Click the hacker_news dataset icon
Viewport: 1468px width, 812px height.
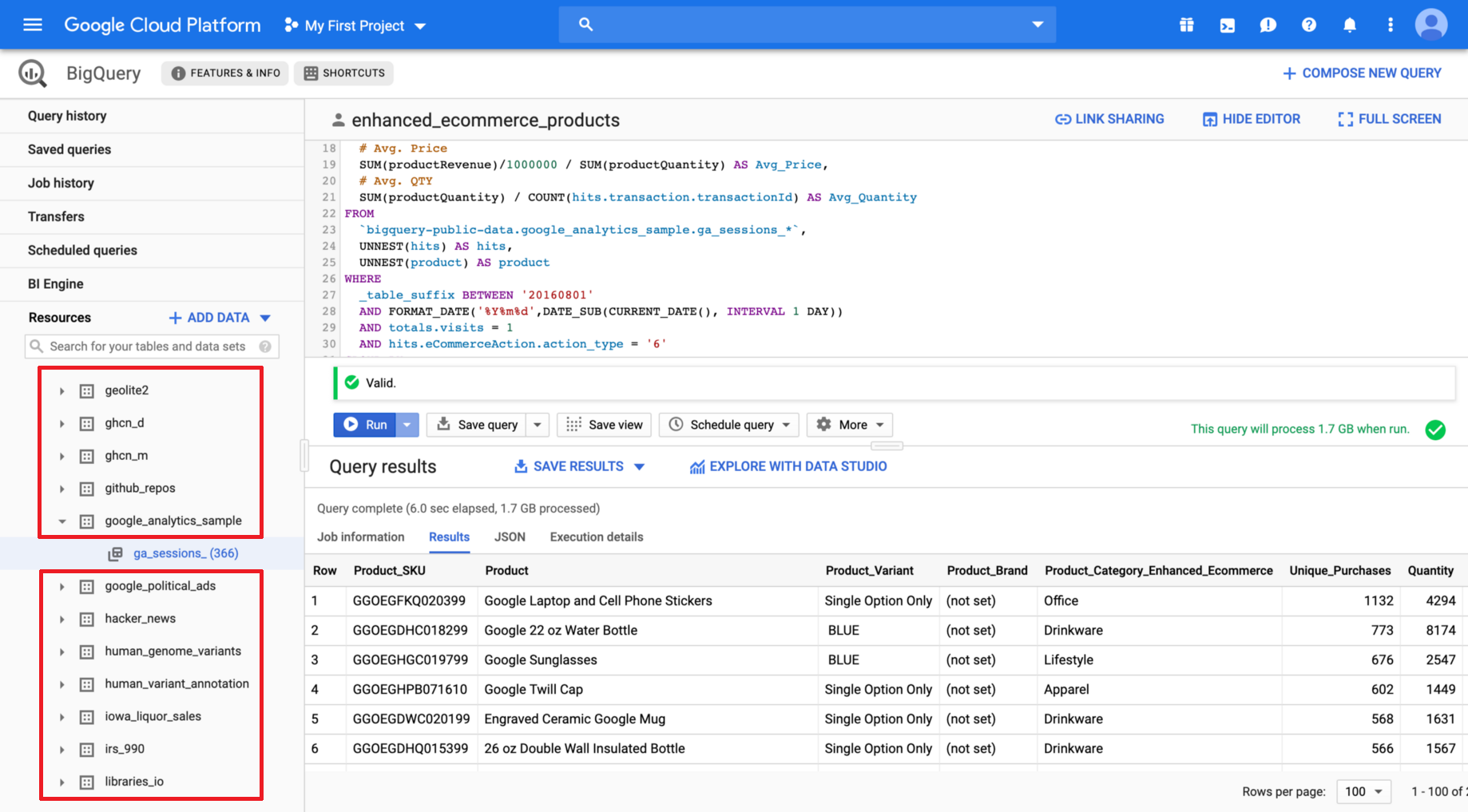pyautogui.click(x=87, y=620)
